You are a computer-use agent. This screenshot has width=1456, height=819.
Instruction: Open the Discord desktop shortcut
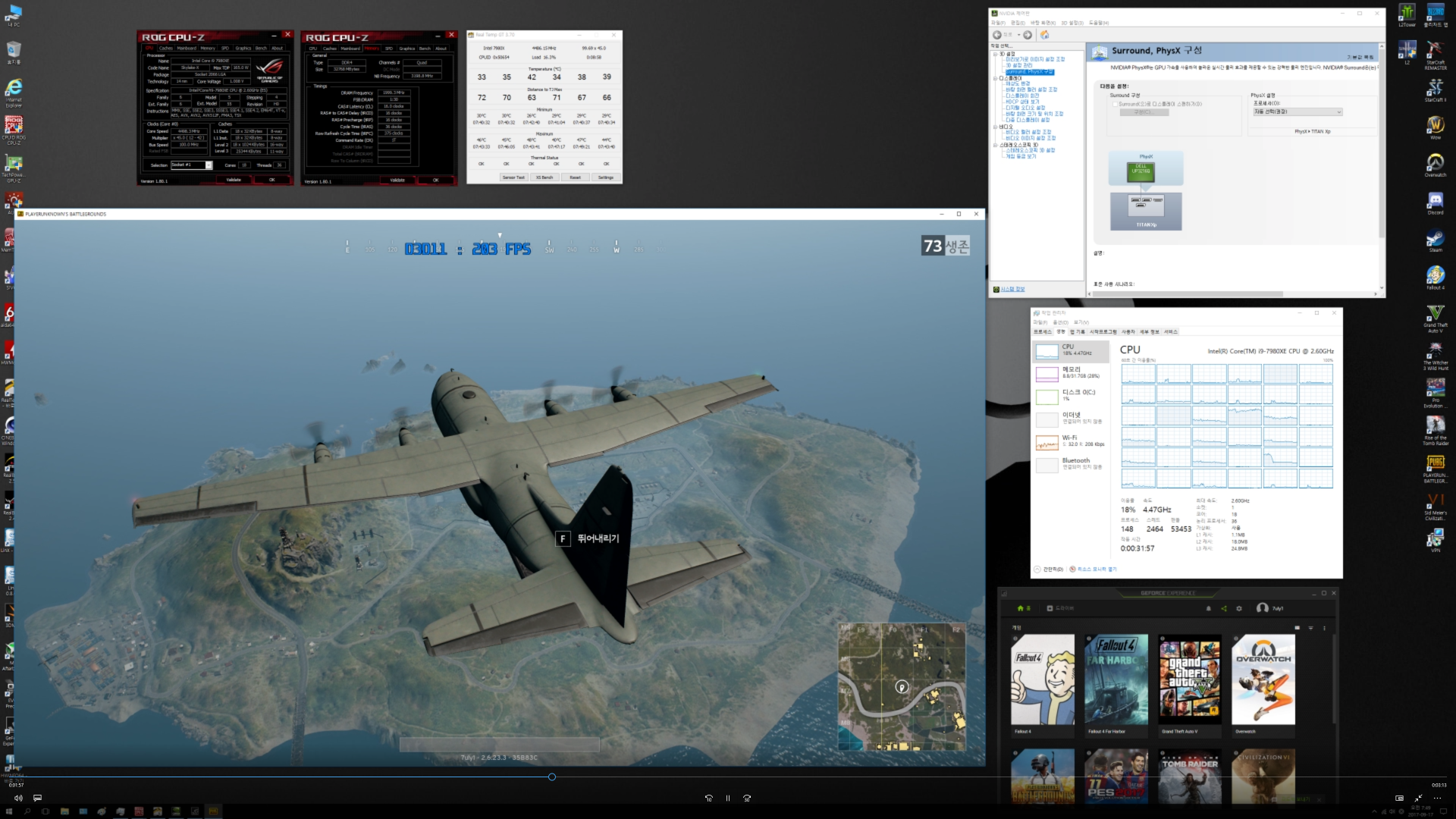(x=1435, y=203)
